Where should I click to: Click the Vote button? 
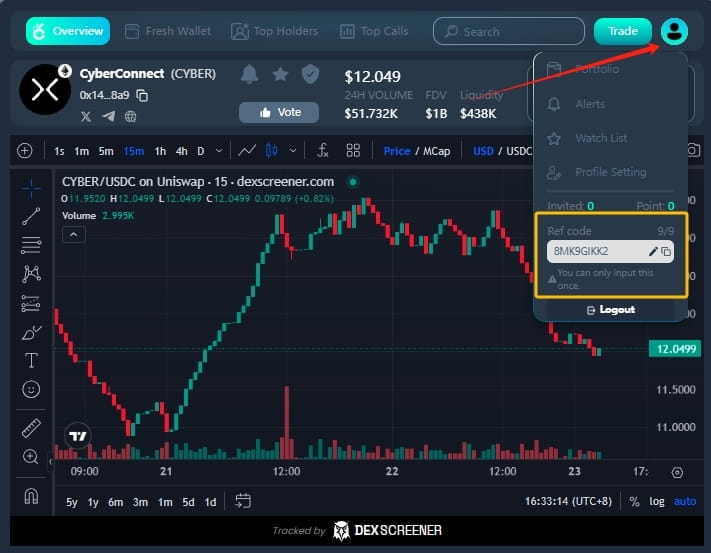point(279,112)
